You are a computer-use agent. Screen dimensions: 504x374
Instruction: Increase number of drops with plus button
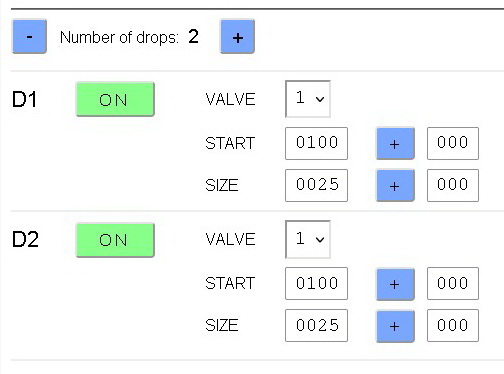[237, 36]
